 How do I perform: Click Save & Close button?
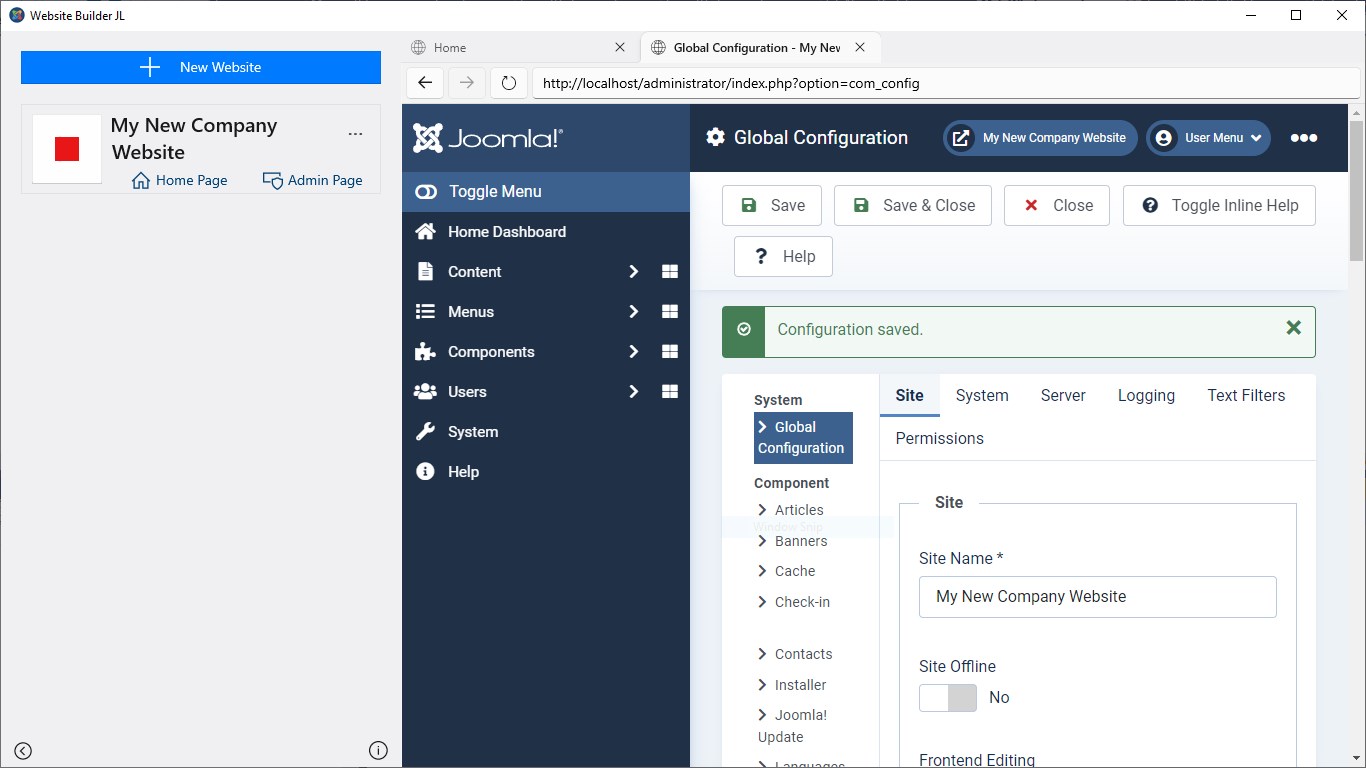coord(913,205)
